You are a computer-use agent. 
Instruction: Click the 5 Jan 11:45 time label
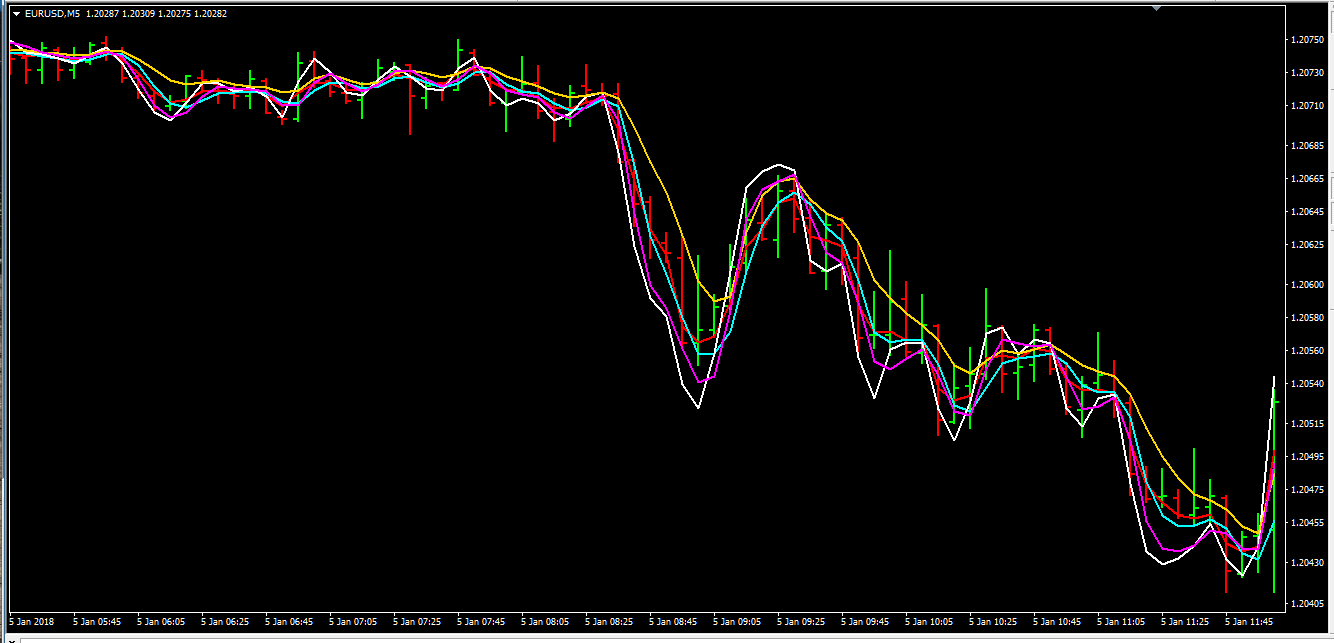(x=1250, y=622)
